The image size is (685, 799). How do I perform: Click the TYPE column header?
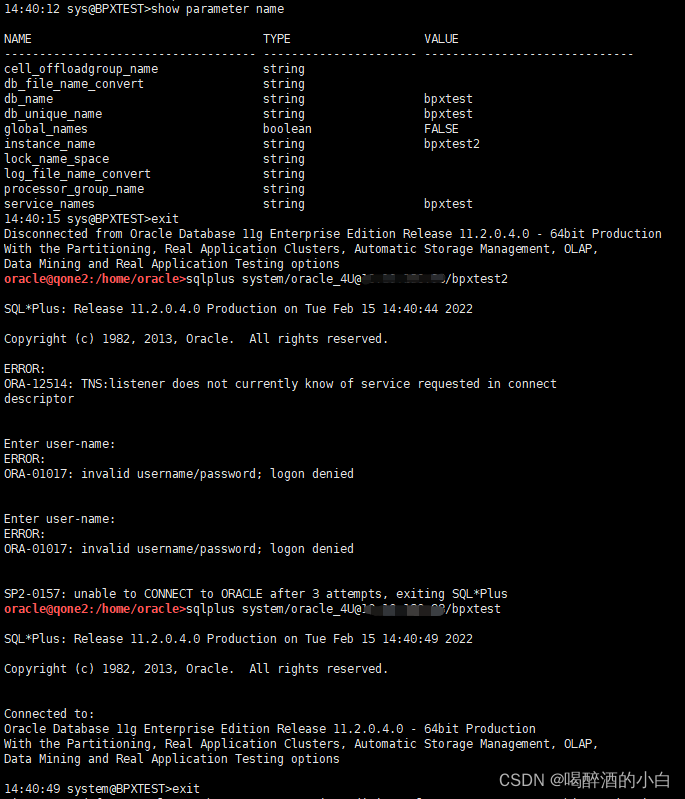tap(277, 39)
